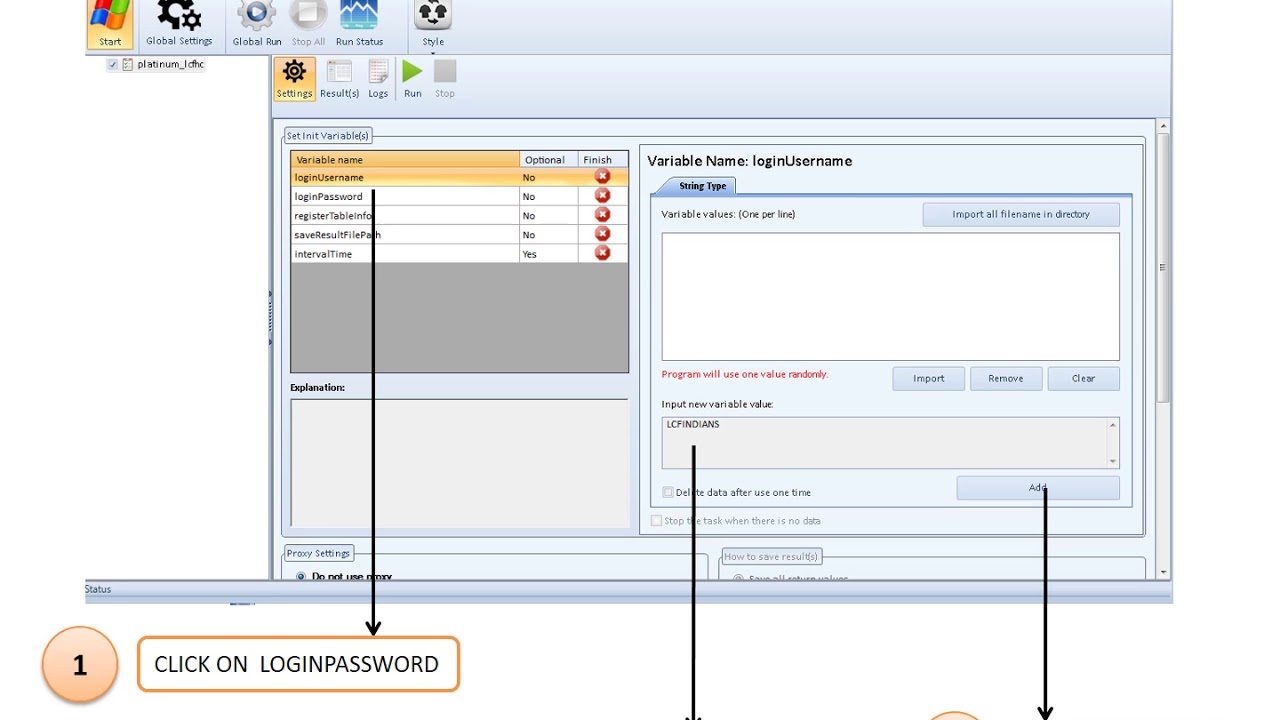The height and width of the screenshot is (720, 1280).
Task: Select the registerTableInfo variable row
Action: tap(460, 215)
